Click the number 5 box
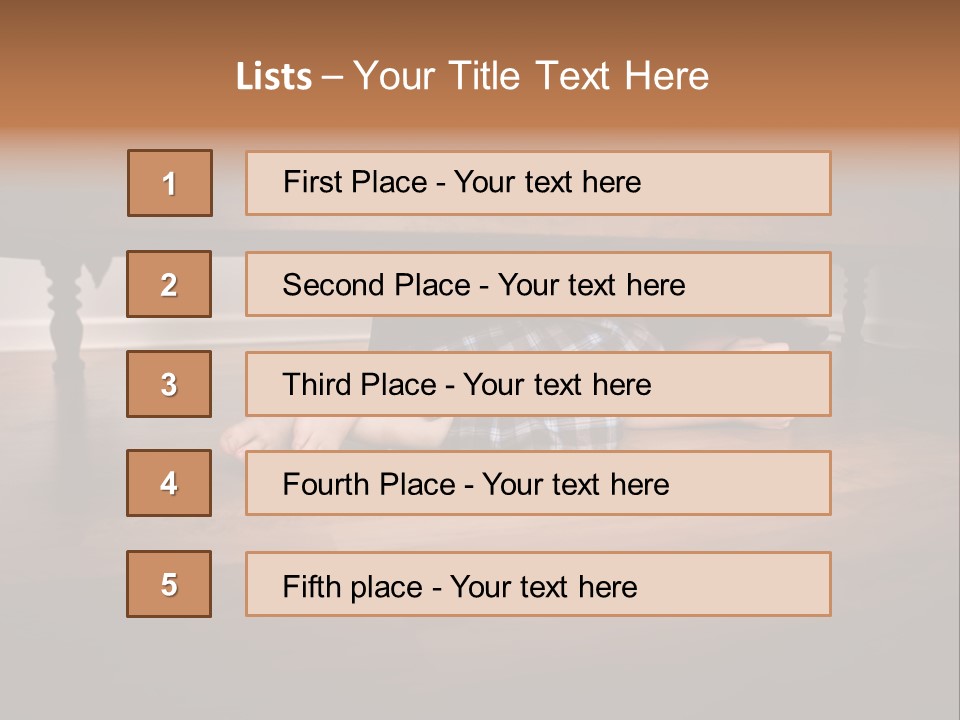The height and width of the screenshot is (720, 960). click(170, 584)
